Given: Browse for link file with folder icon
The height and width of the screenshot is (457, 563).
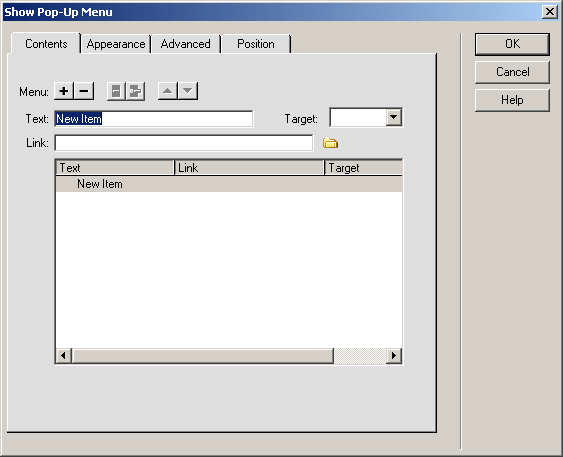Looking at the screenshot, I should [x=330, y=143].
